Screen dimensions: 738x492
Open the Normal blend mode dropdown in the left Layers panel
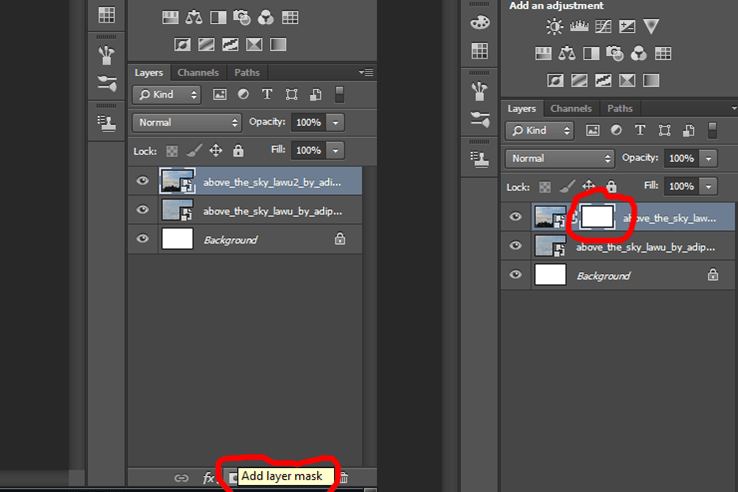pyautogui.click(x=187, y=122)
